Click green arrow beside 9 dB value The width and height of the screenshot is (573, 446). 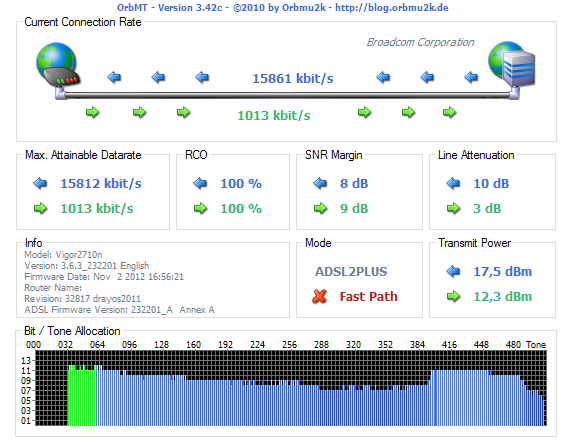(320, 209)
